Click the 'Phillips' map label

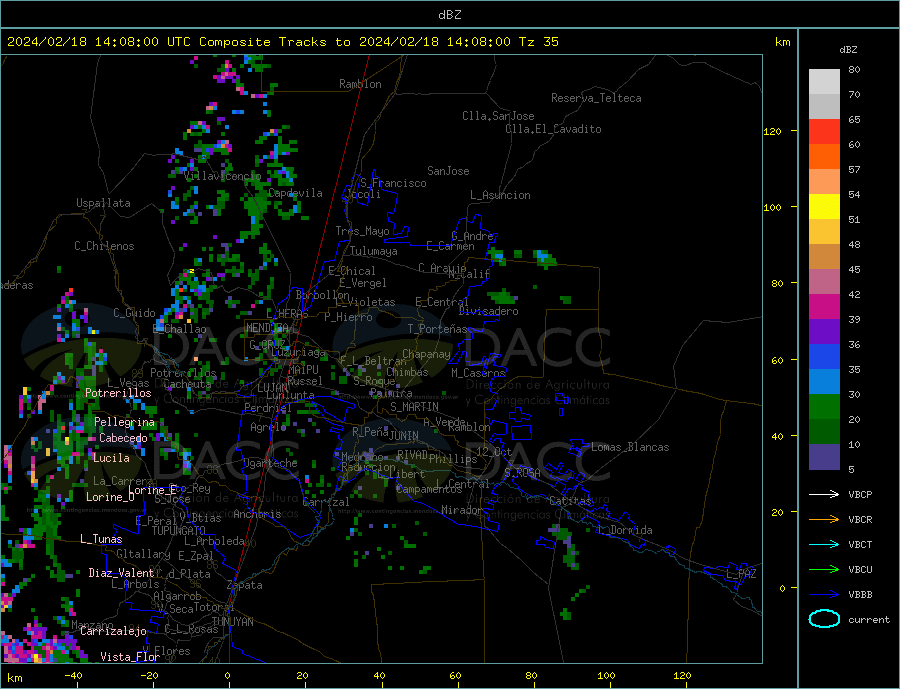click(x=453, y=459)
